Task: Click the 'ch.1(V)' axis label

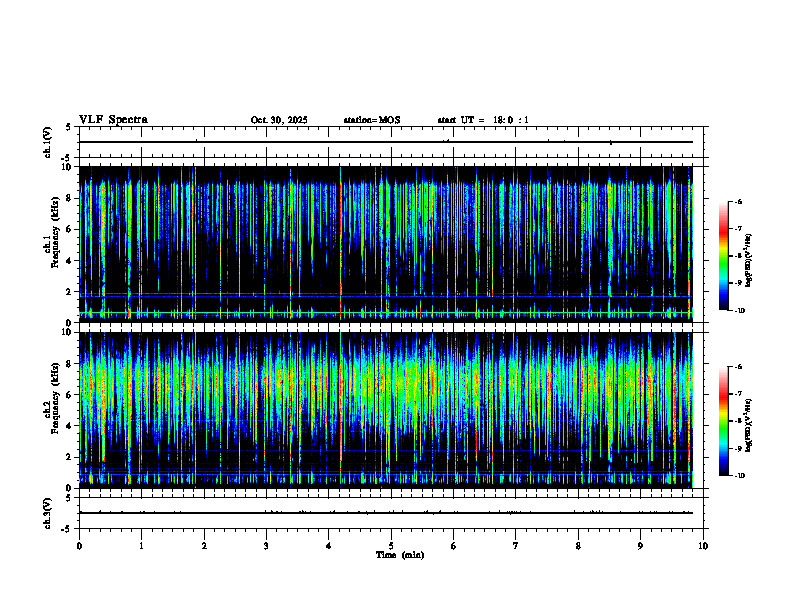Action: [x=47, y=142]
